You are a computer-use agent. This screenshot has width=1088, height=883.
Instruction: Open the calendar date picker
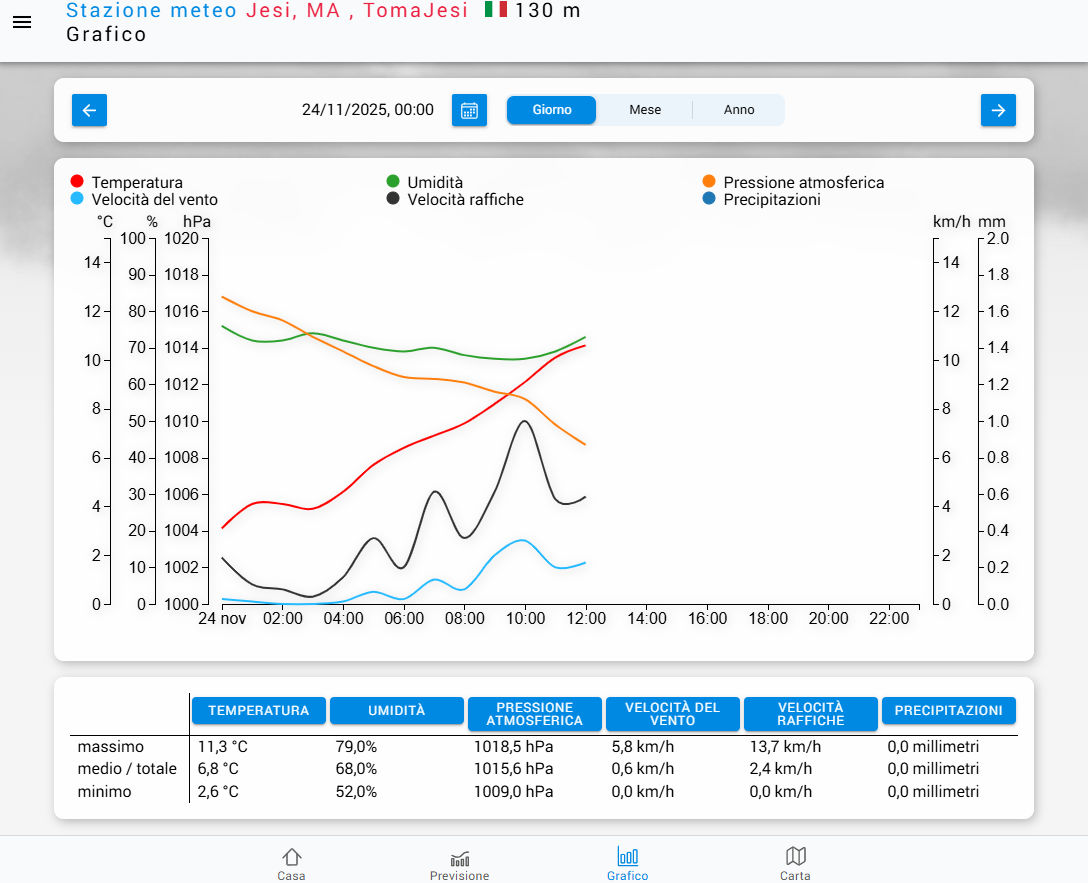469,110
